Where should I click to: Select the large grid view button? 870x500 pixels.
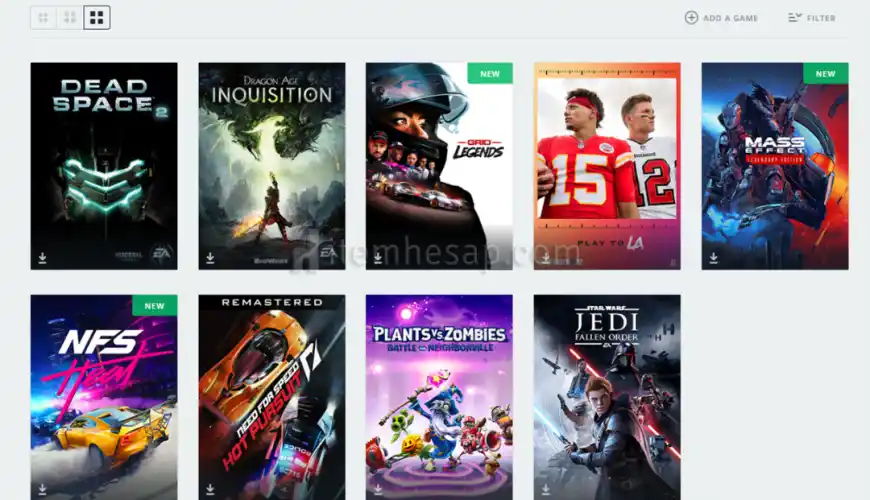click(97, 18)
